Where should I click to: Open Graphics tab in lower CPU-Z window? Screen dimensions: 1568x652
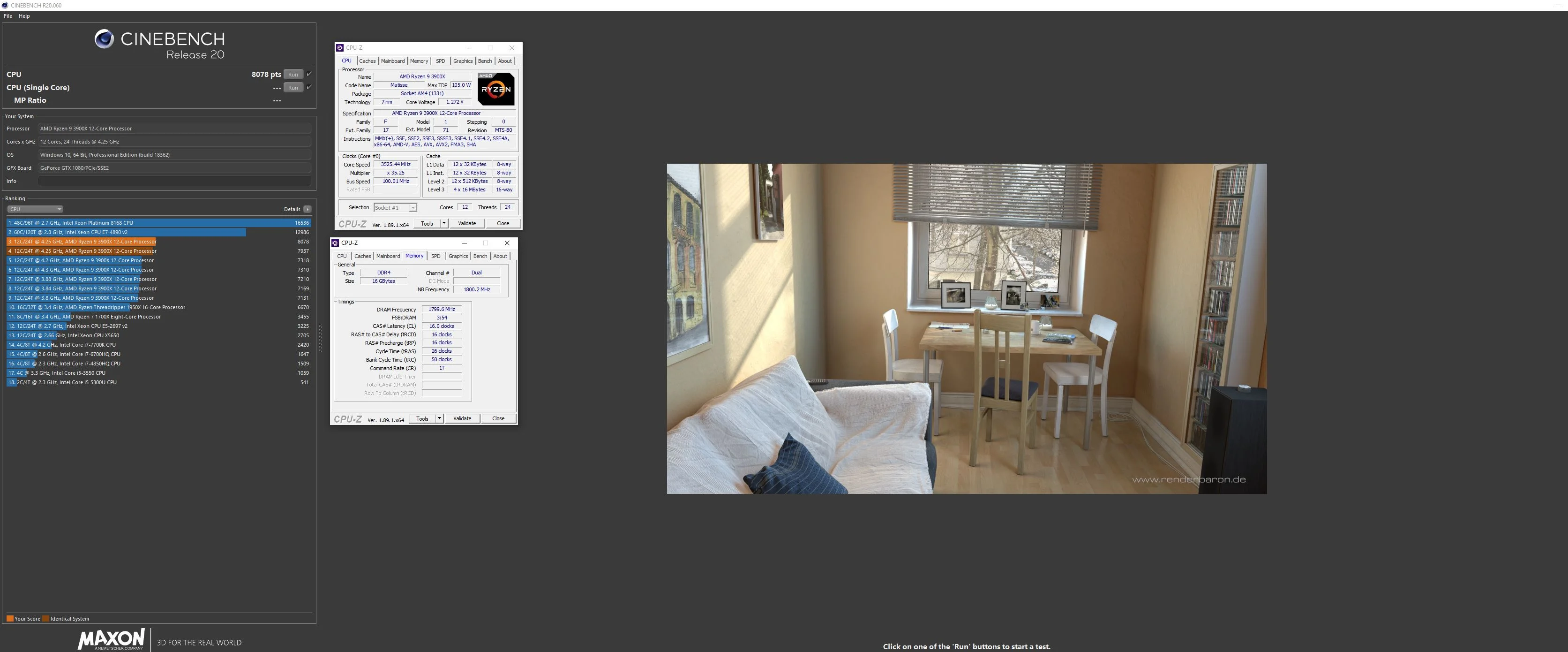coord(458,256)
